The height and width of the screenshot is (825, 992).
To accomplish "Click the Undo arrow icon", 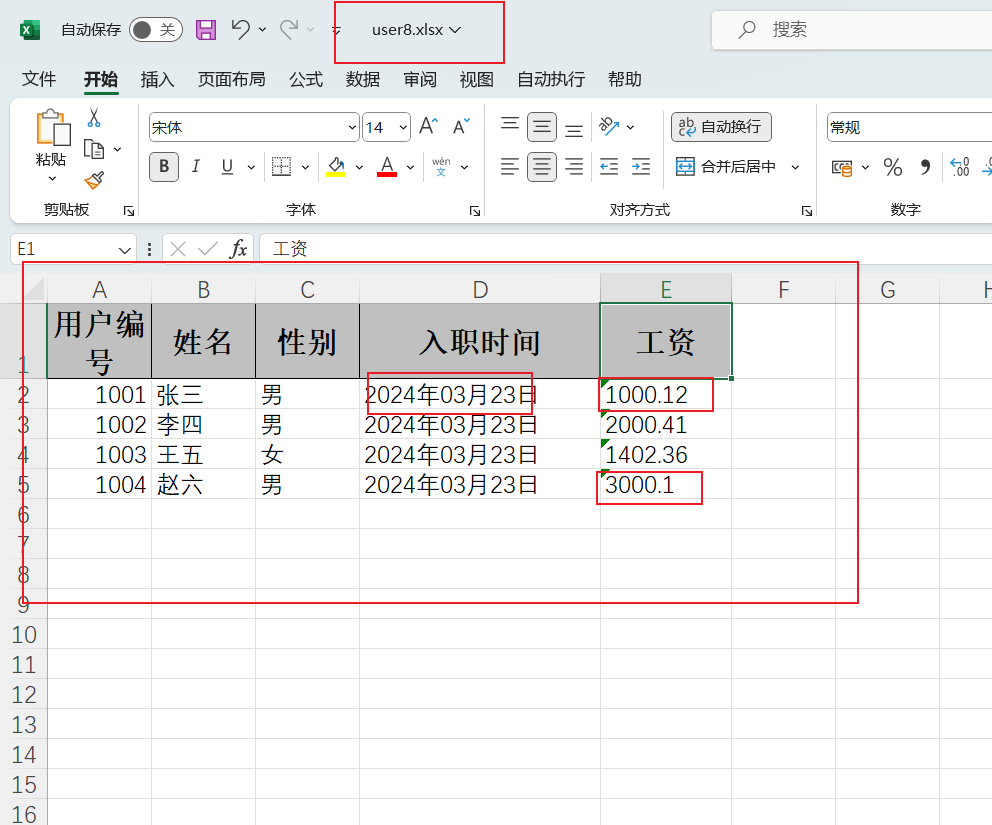I will coord(240,30).
